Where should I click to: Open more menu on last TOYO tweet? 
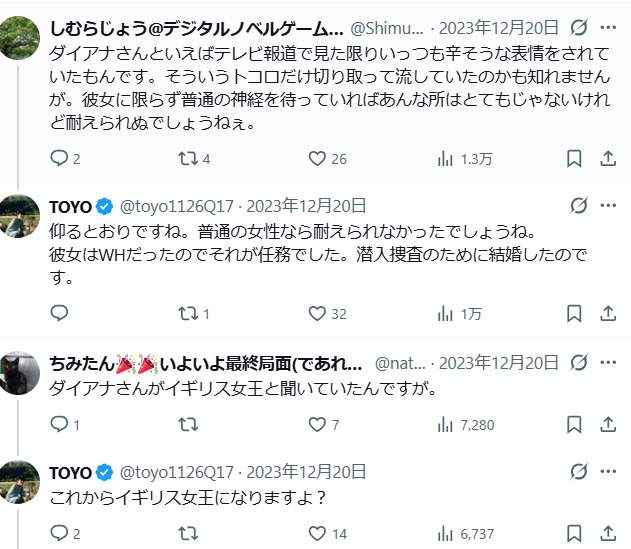pos(608,471)
